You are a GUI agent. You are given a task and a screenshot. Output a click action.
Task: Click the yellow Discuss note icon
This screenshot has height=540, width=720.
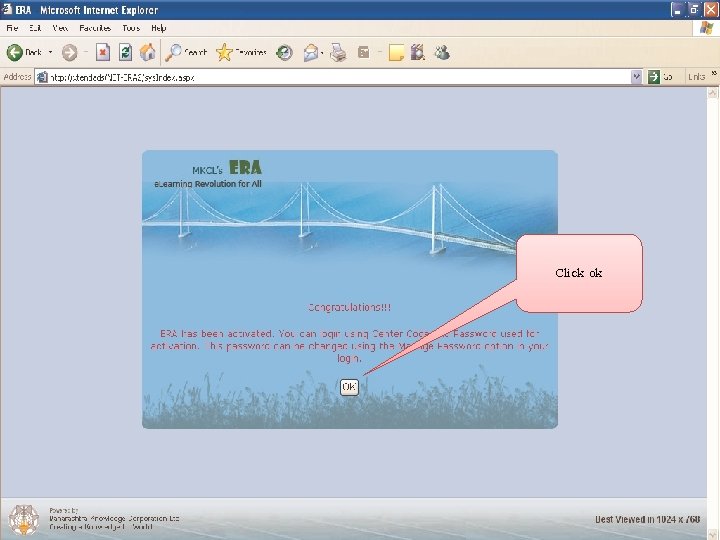click(x=396, y=52)
